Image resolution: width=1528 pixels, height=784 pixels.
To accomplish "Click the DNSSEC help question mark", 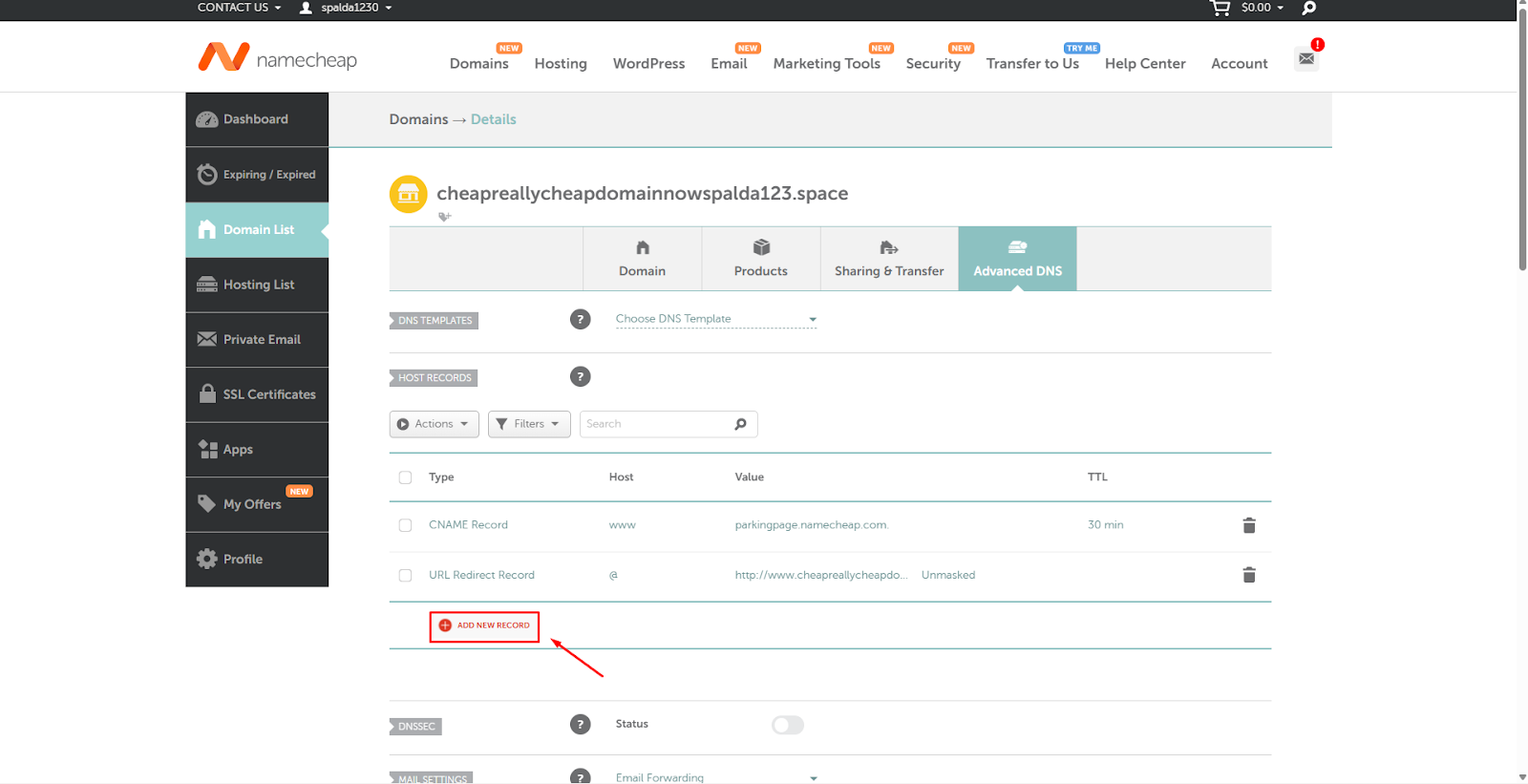I will pyautogui.click(x=580, y=725).
